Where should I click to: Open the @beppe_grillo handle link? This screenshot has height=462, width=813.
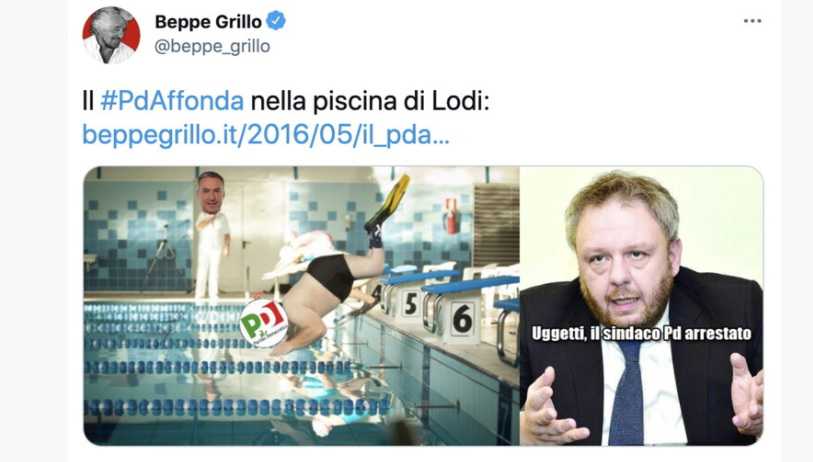click(x=212, y=46)
